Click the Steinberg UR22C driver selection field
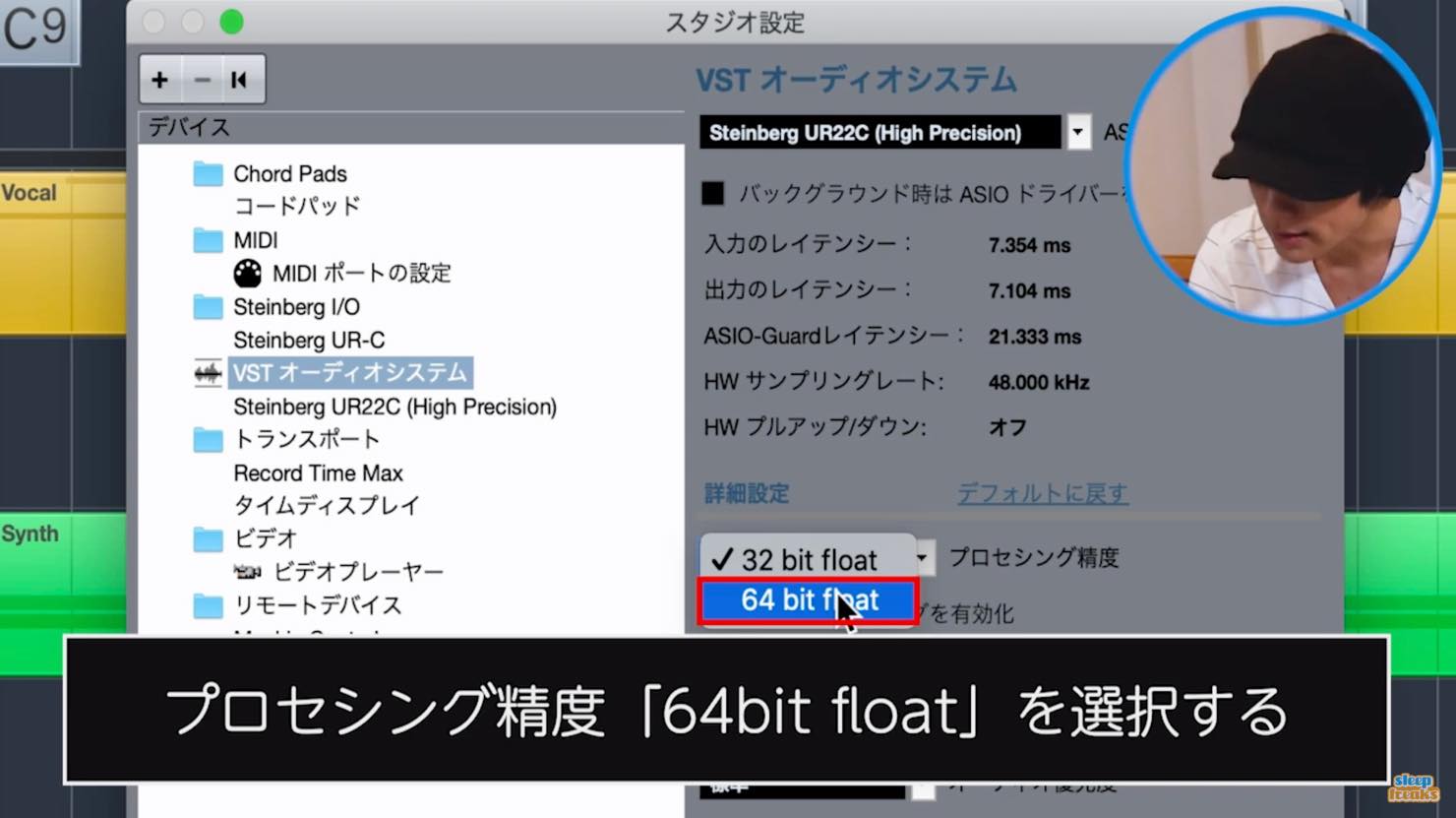 click(x=880, y=132)
